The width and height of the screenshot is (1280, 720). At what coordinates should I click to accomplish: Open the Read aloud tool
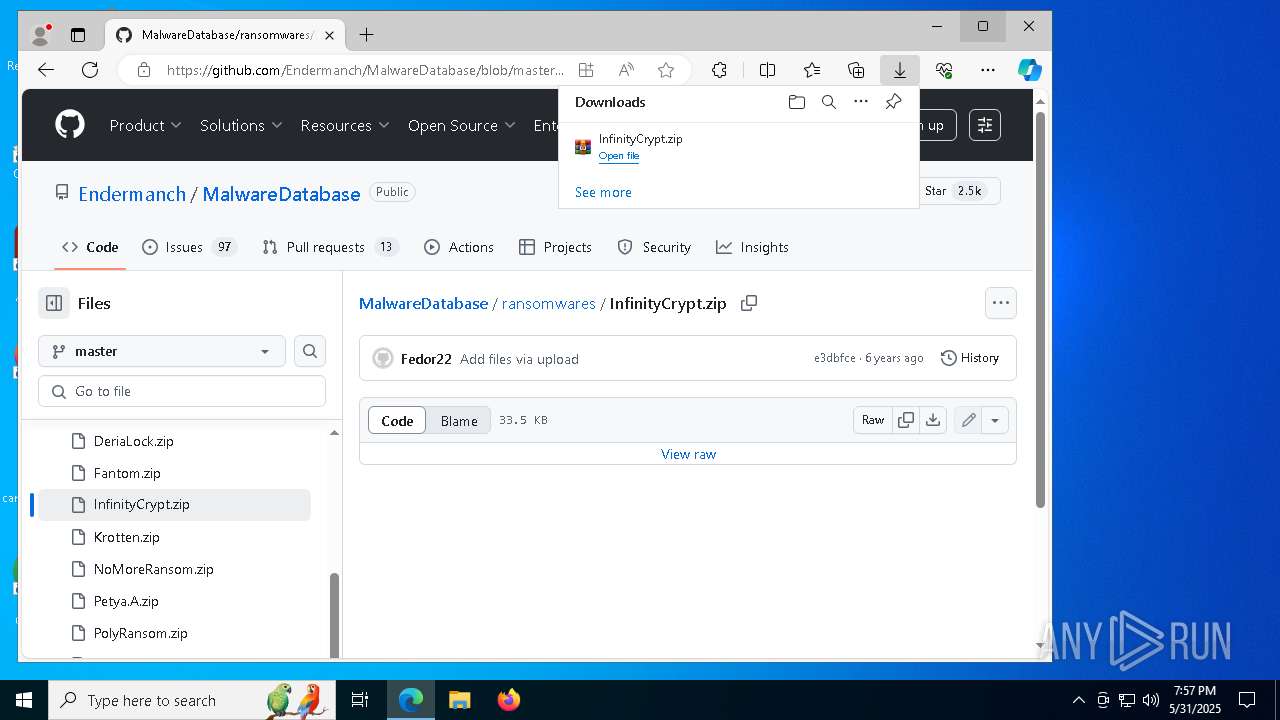click(626, 70)
